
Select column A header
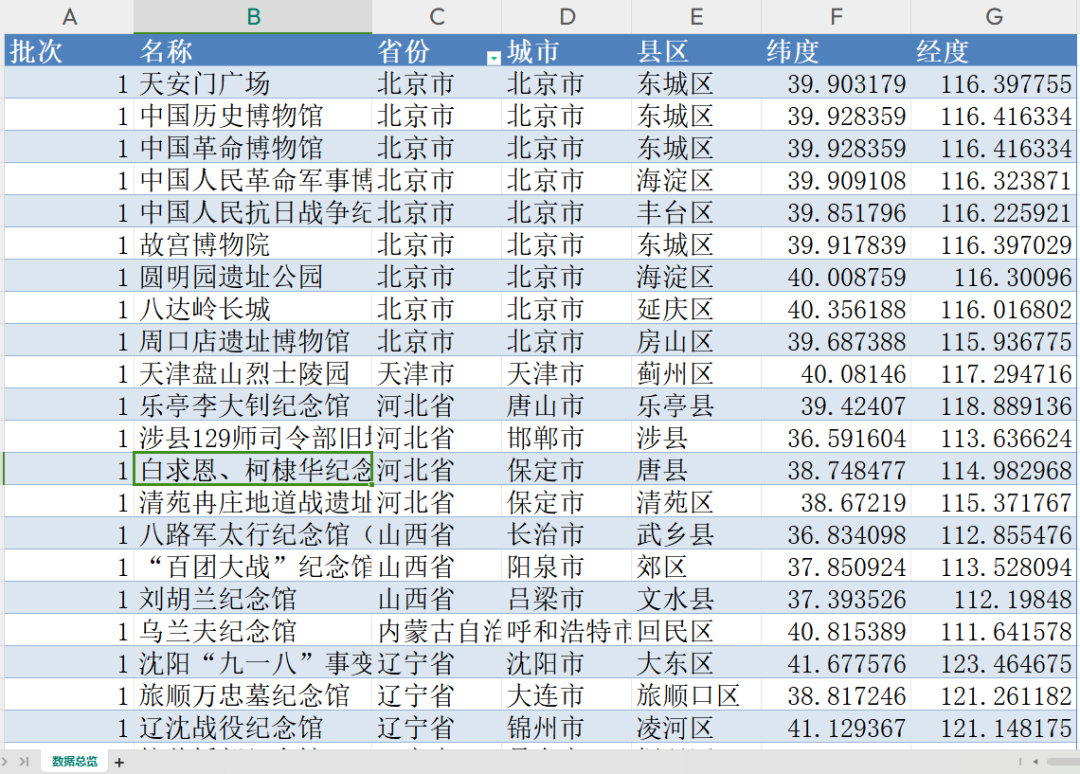click(69, 17)
